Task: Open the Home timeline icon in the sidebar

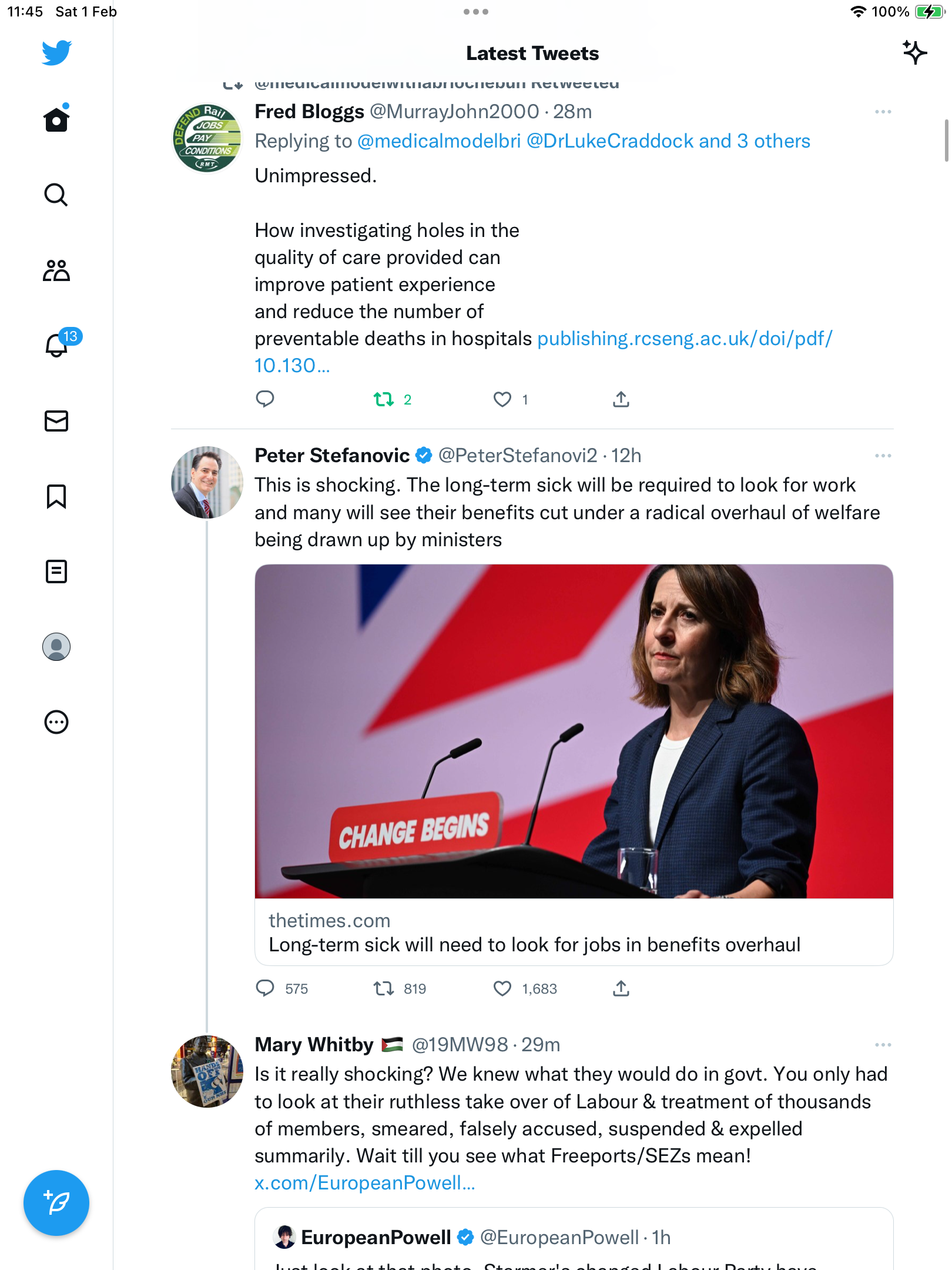Action: click(x=56, y=119)
